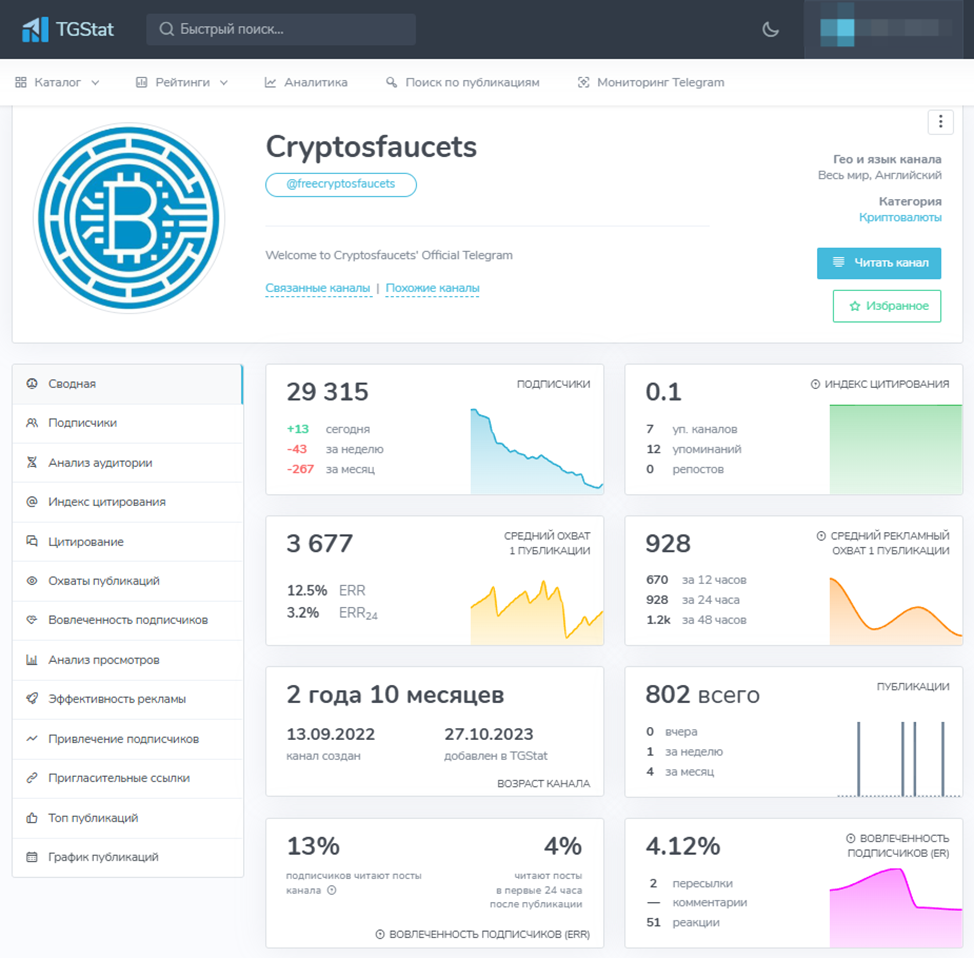Click the citation index green chart
The width and height of the screenshot is (974, 958).
point(896,449)
